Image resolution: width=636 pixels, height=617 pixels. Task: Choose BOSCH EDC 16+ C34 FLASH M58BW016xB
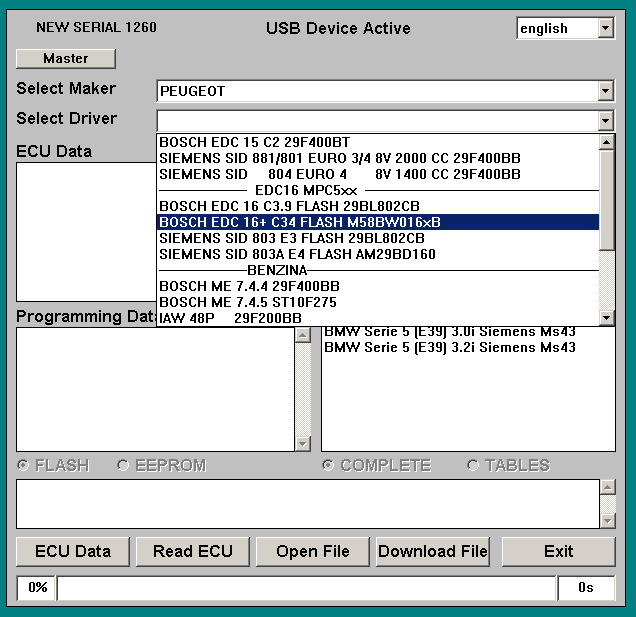coord(378,222)
